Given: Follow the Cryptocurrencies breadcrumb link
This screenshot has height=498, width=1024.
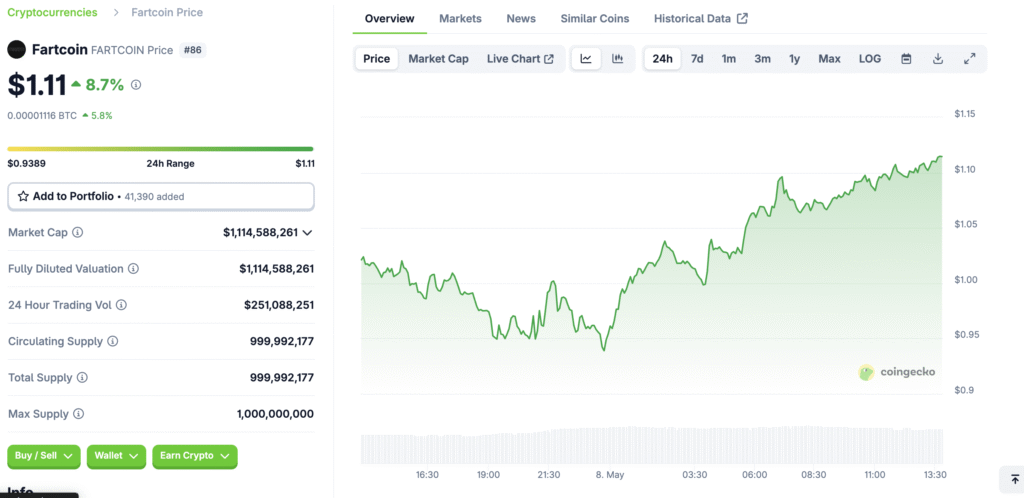Looking at the screenshot, I should point(52,13).
